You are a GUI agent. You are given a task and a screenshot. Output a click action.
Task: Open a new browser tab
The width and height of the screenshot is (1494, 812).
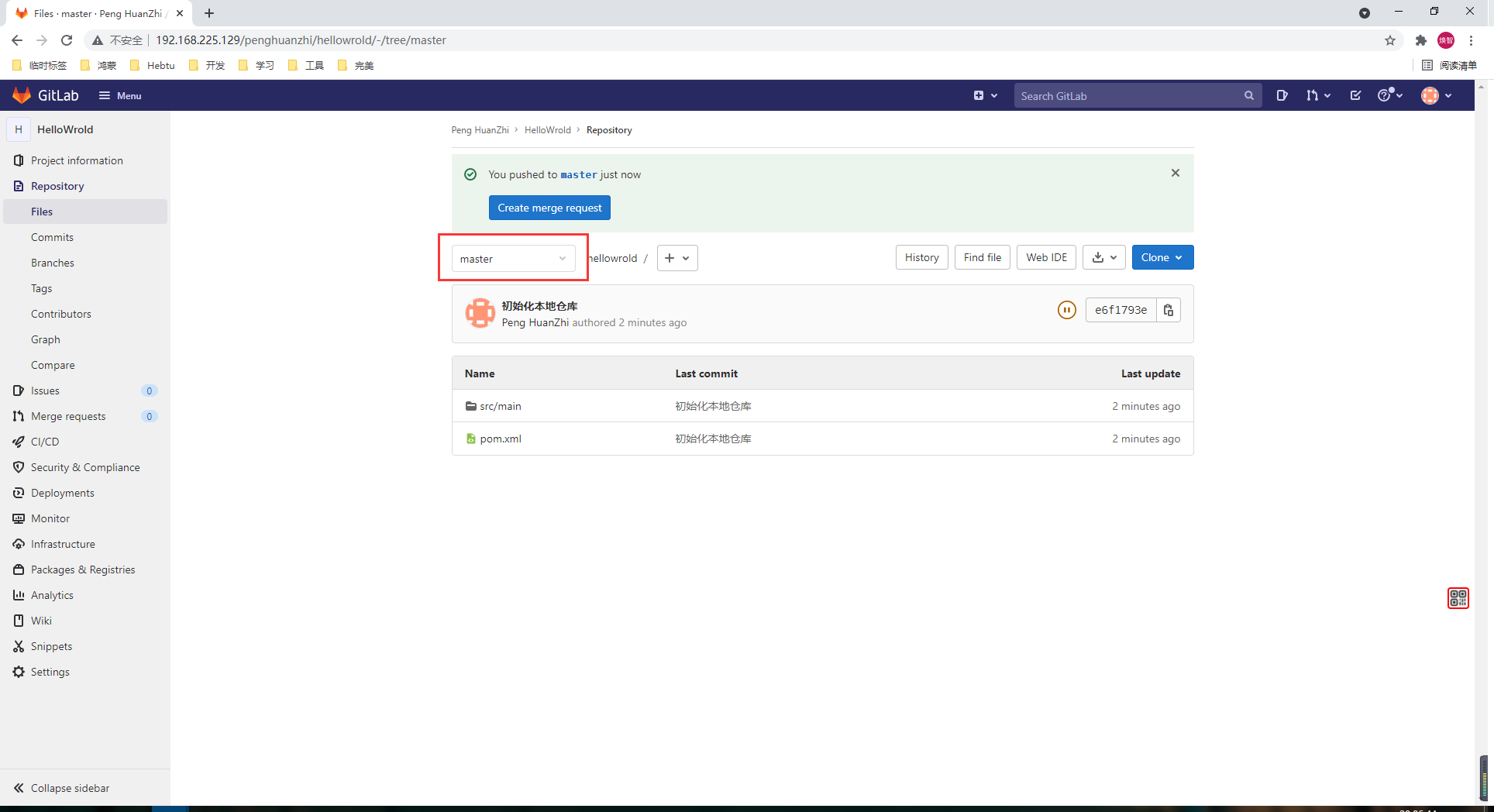coord(209,13)
